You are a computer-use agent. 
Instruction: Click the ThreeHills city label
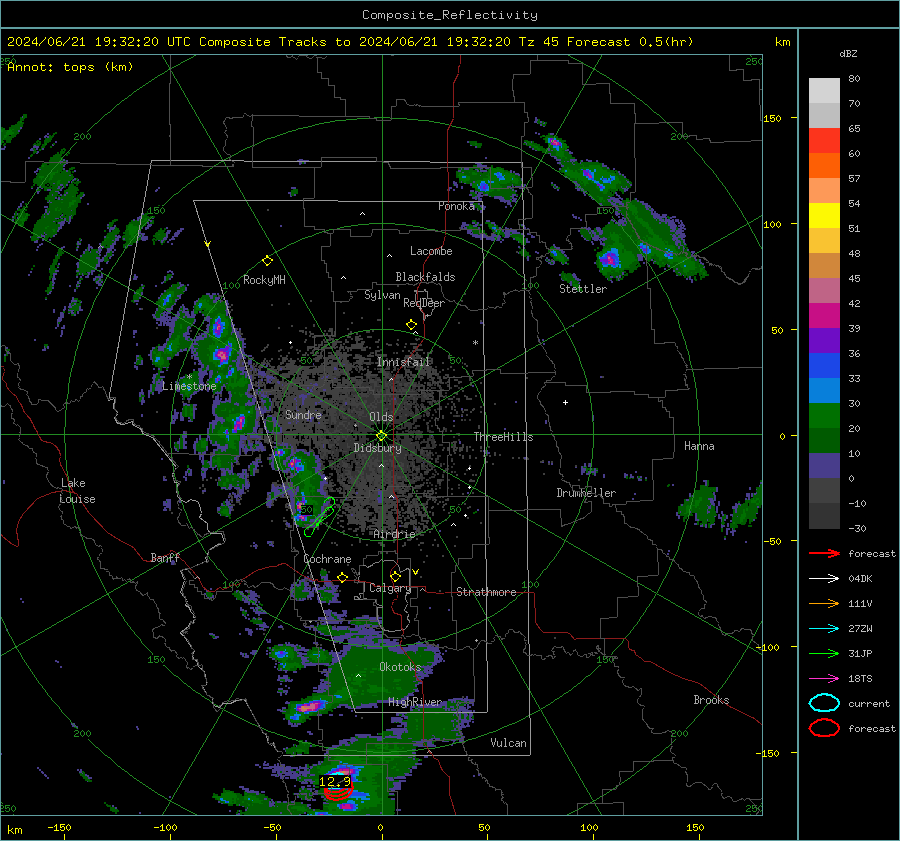pos(503,437)
